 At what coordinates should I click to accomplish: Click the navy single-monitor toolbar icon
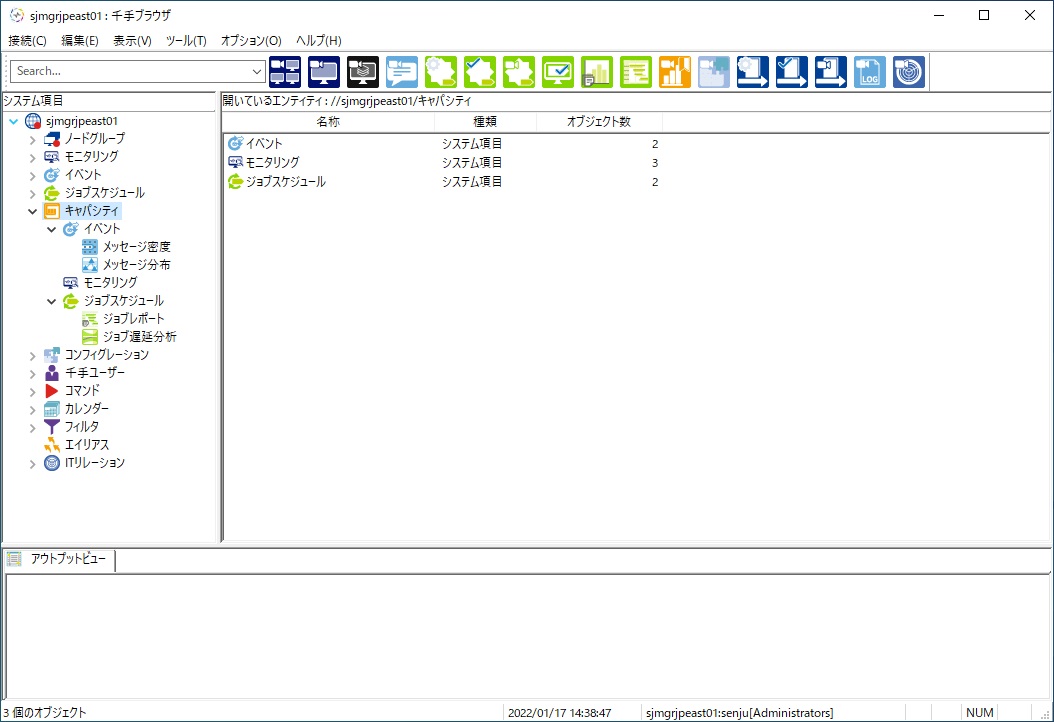tap(324, 72)
